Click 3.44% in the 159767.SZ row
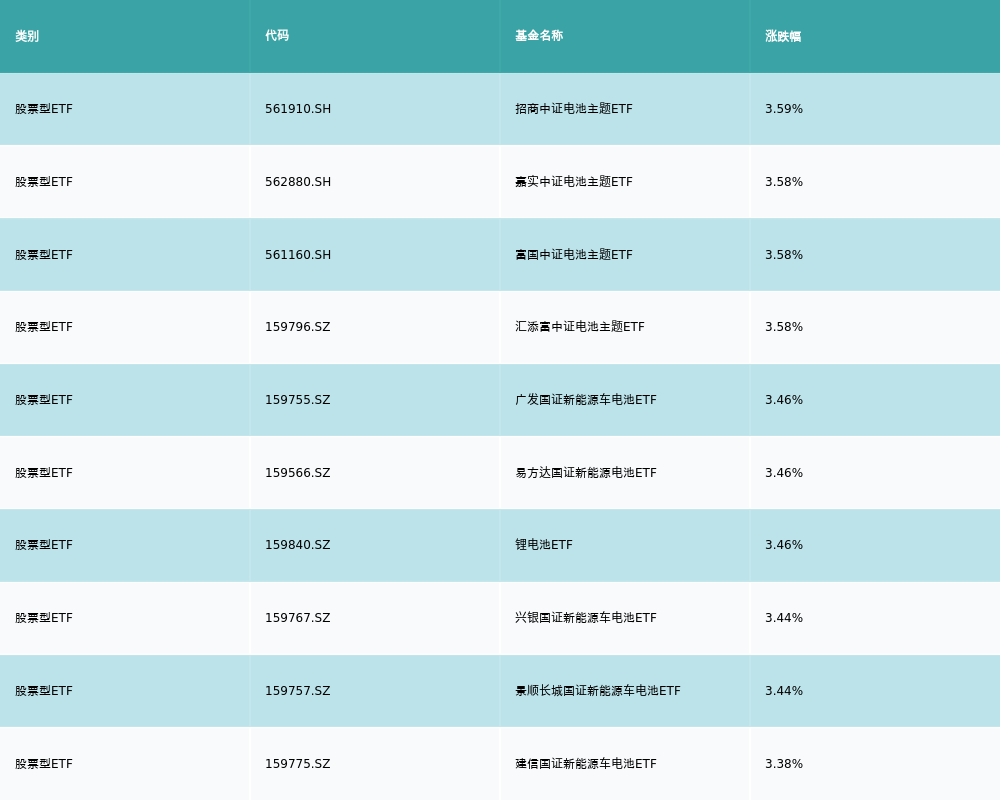 (784, 618)
